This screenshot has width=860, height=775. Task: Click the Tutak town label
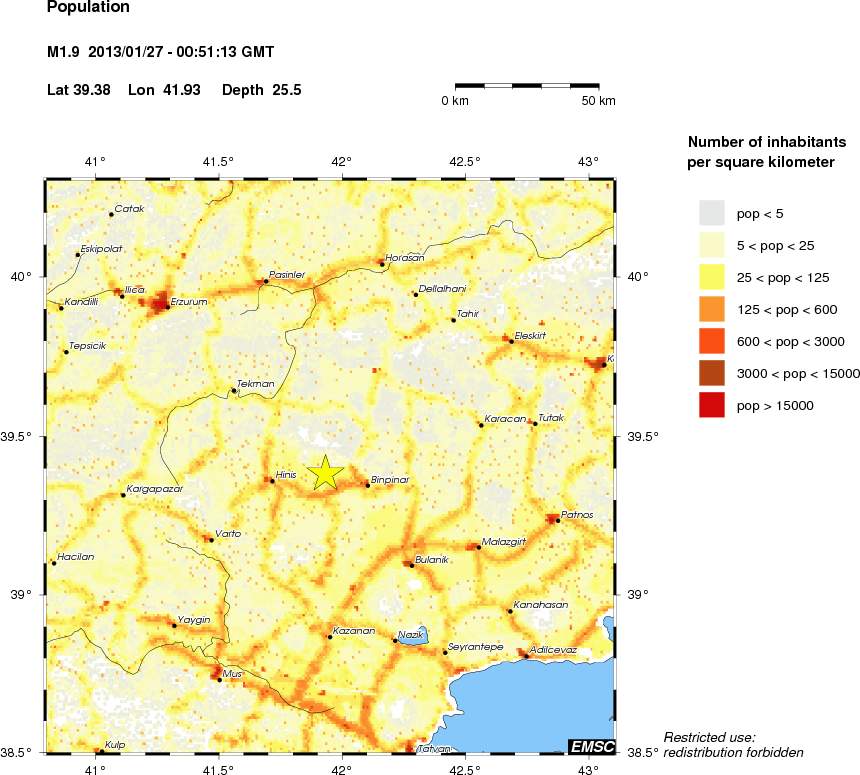pos(551,418)
